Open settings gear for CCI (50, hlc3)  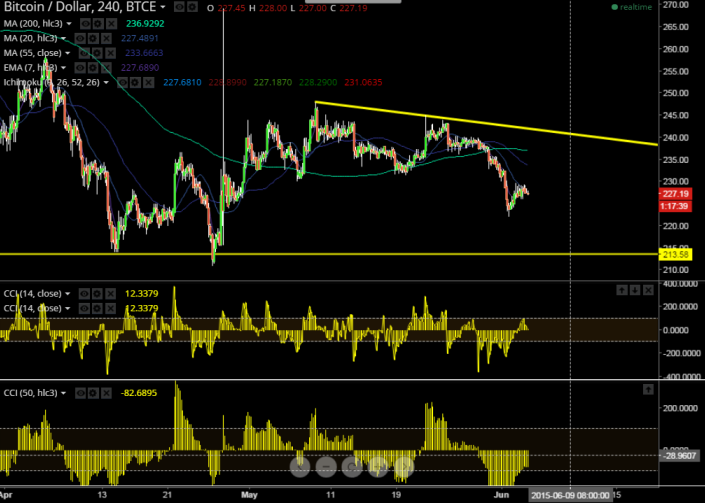pyautogui.click(x=93, y=393)
